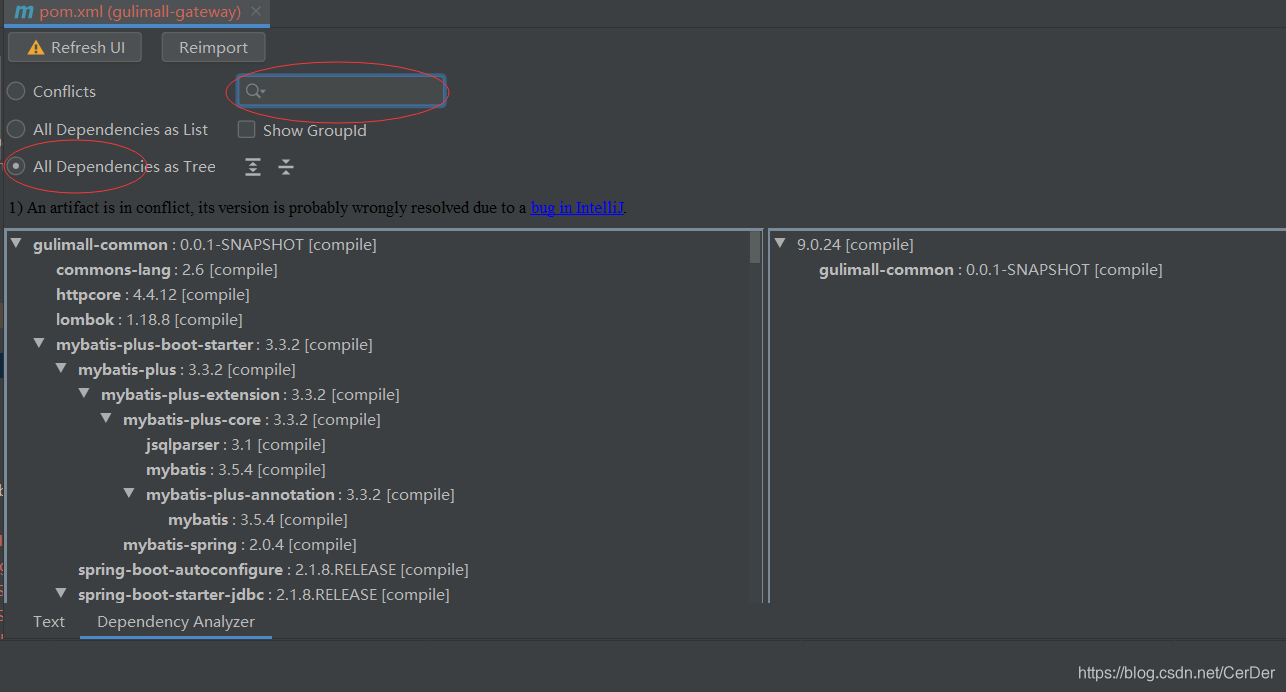Select the 9.0.24 [compile] row text
Viewport: 1286px width, 692px height.
click(855, 244)
